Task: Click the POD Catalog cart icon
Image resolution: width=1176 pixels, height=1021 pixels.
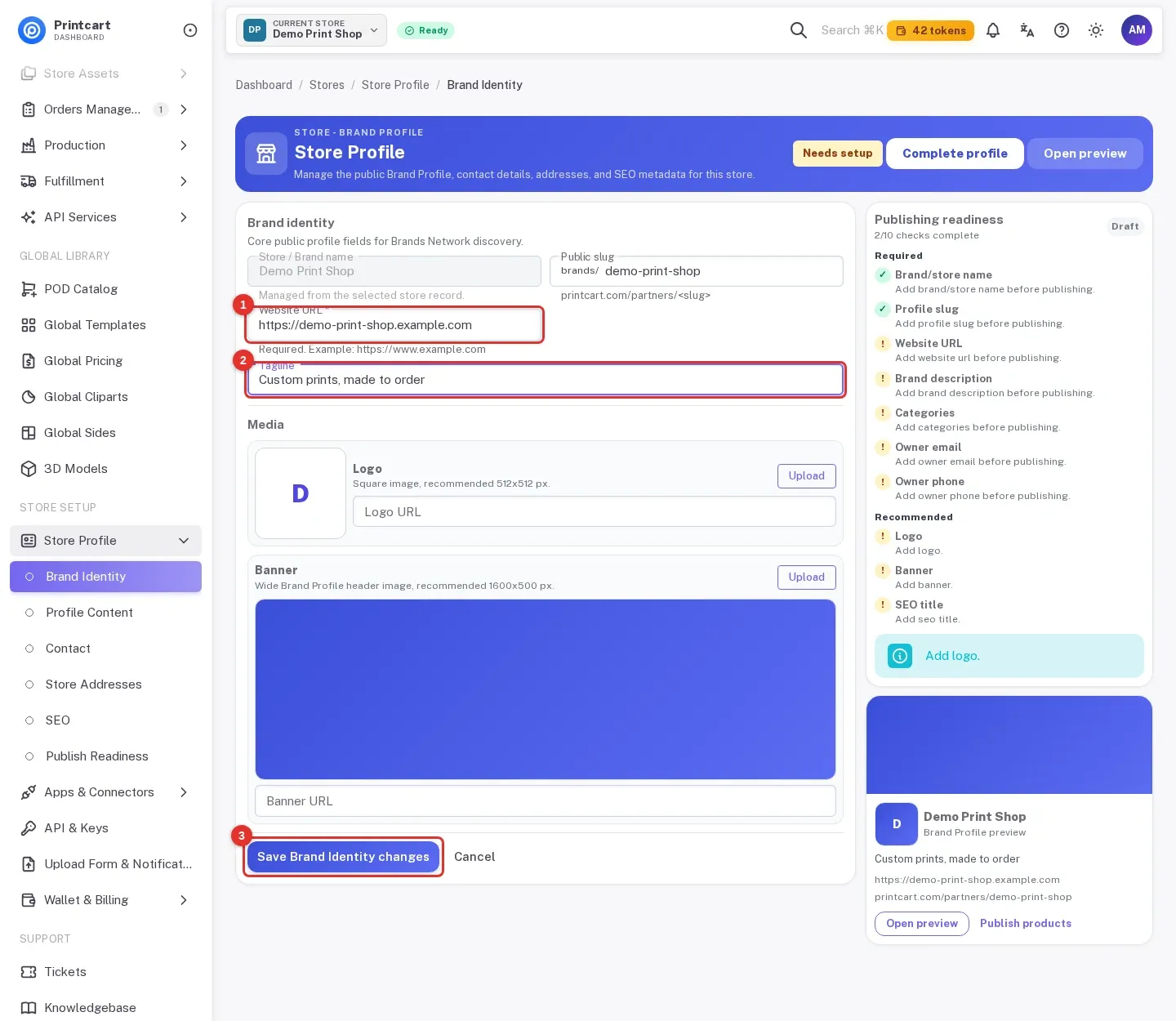Action: 29,289
